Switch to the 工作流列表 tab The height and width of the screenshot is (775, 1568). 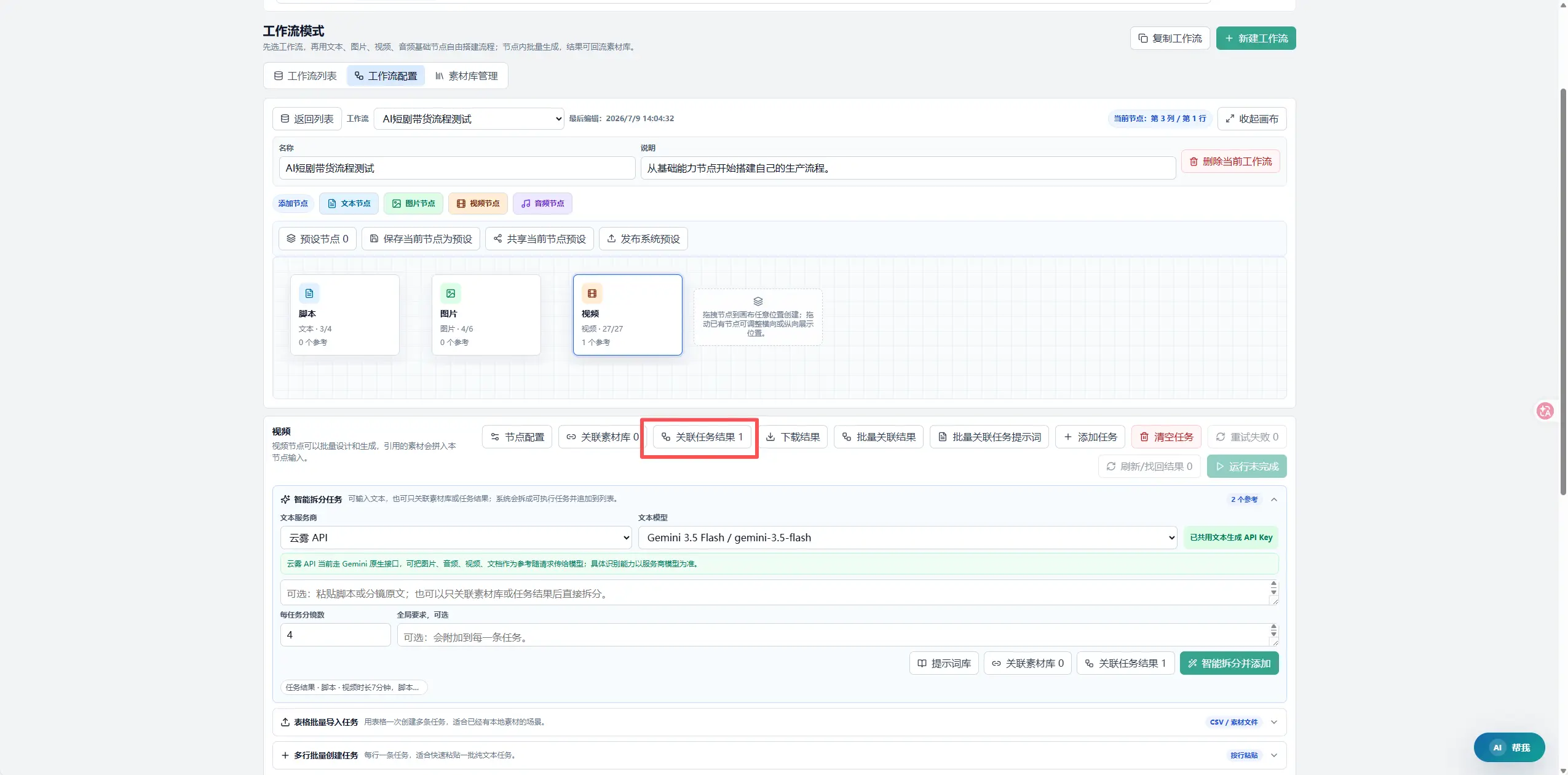pyautogui.click(x=306, y=76)
